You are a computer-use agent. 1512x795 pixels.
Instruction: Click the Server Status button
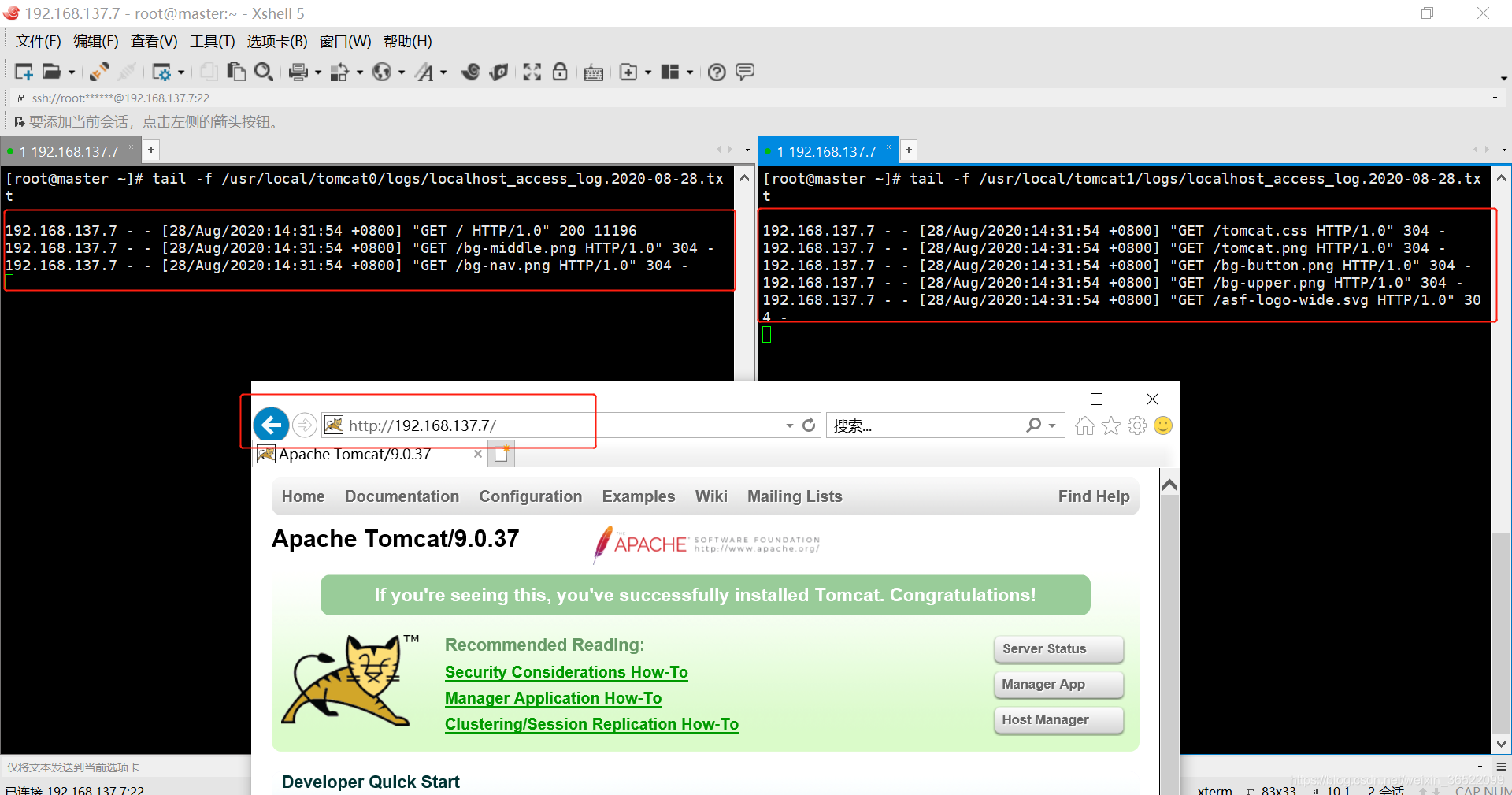pyautogui.click(x=1058, y=648)
